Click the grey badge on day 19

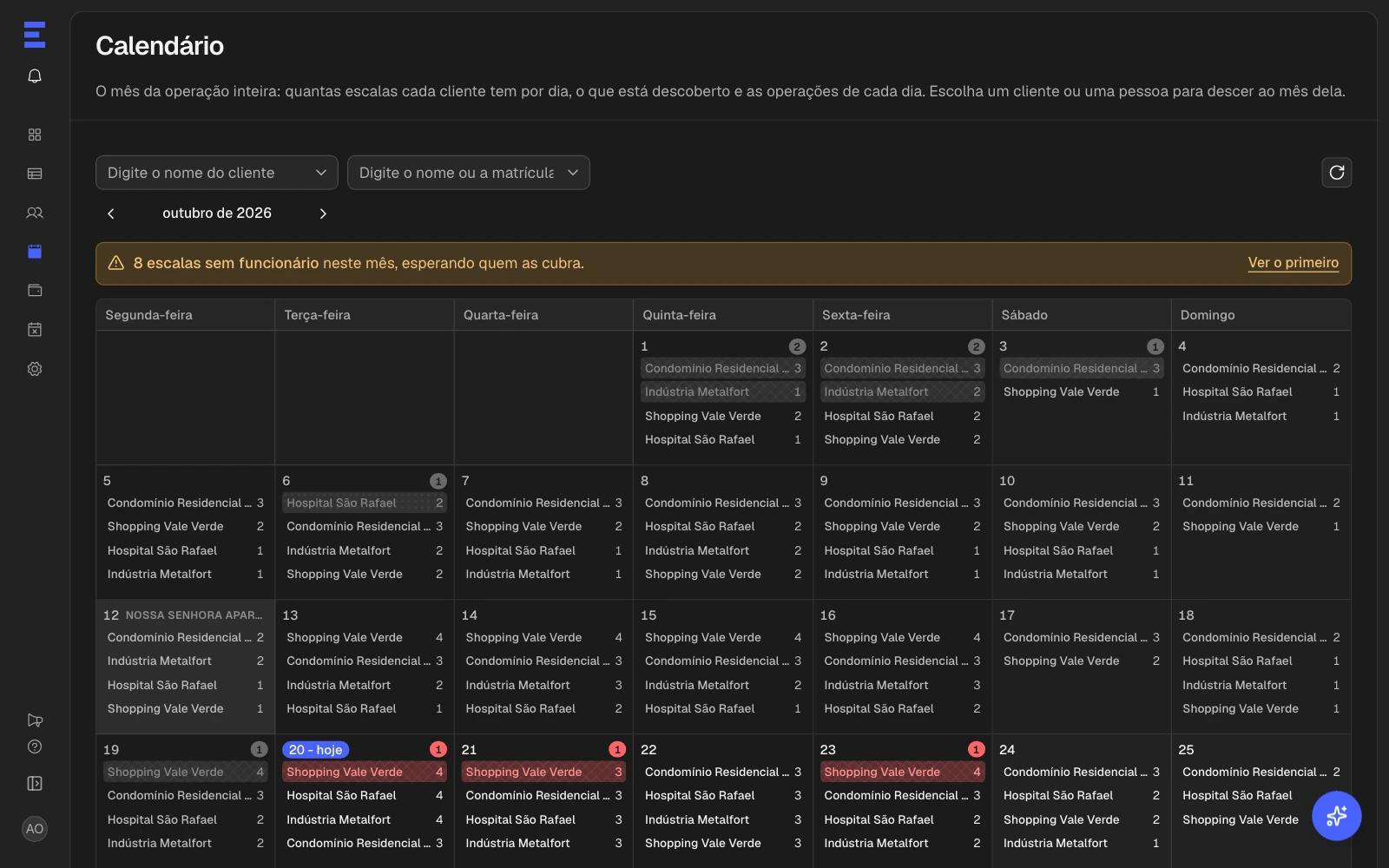(x=260, y=750)
